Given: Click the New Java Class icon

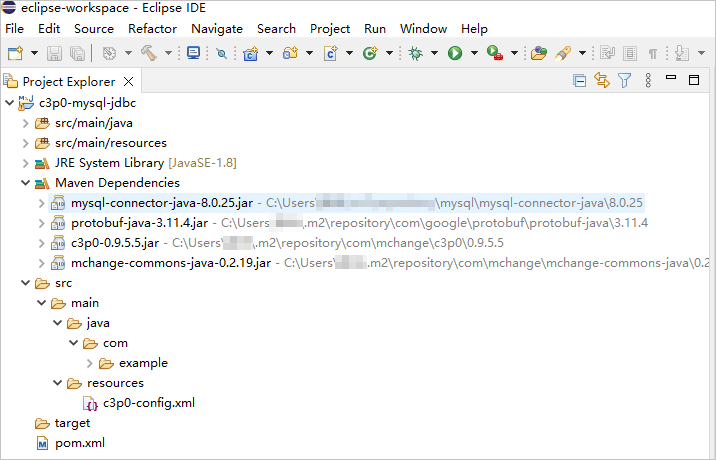Looking at the screenshot, I should coord(330,53).
